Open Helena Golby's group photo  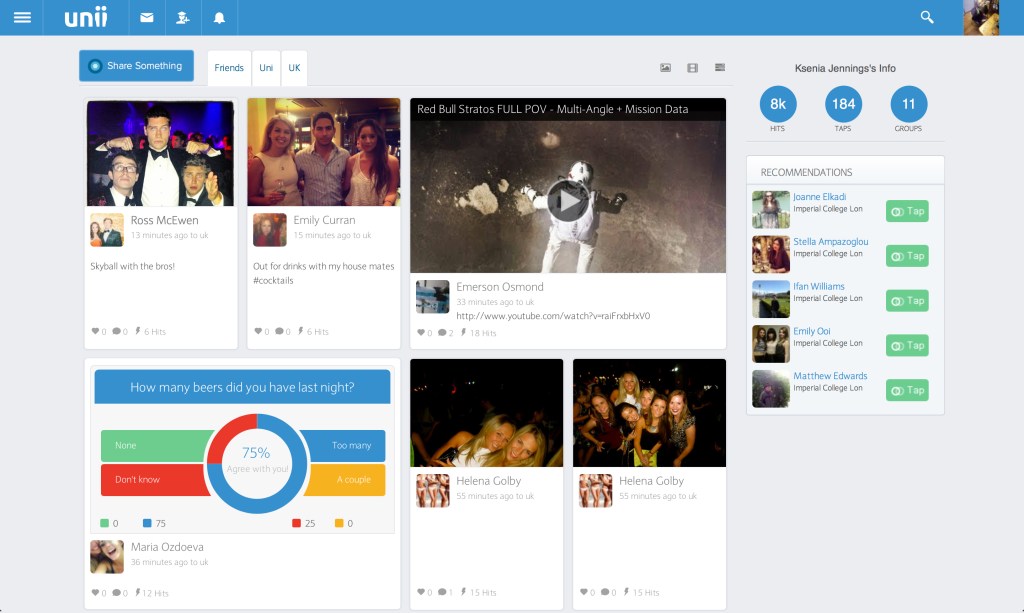click(649, 413)
